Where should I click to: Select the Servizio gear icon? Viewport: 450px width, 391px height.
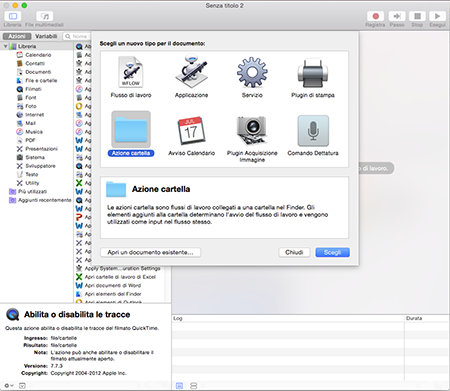click(x=252, y=72)
